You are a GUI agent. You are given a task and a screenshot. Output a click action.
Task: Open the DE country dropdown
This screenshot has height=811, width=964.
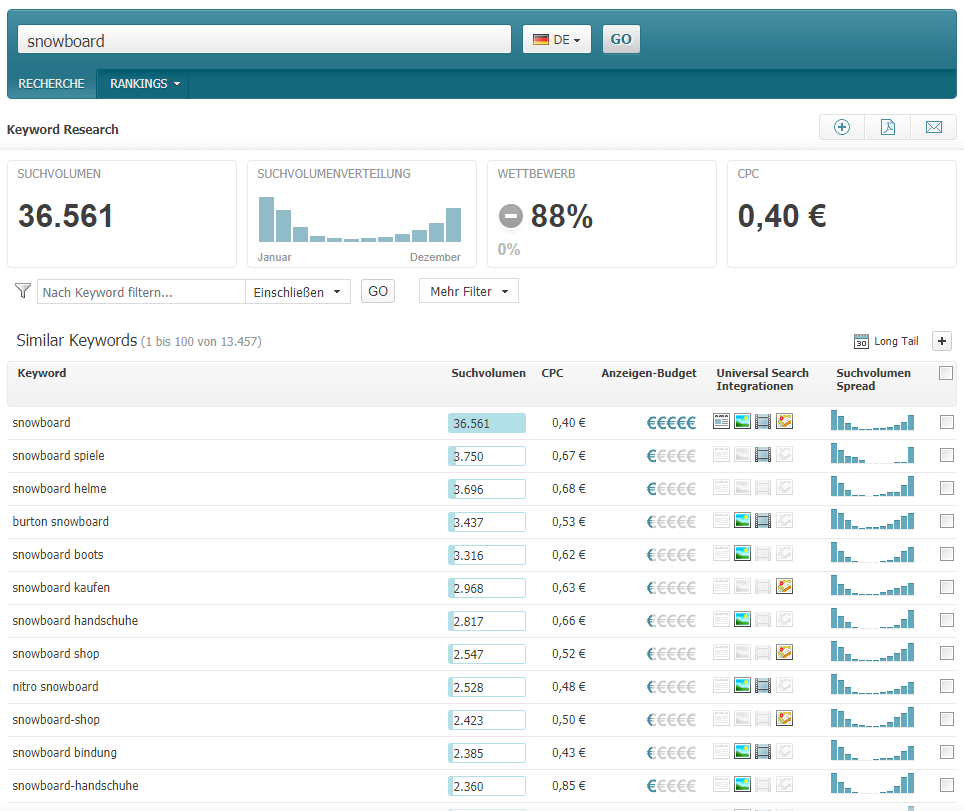(x=556, y=38)
